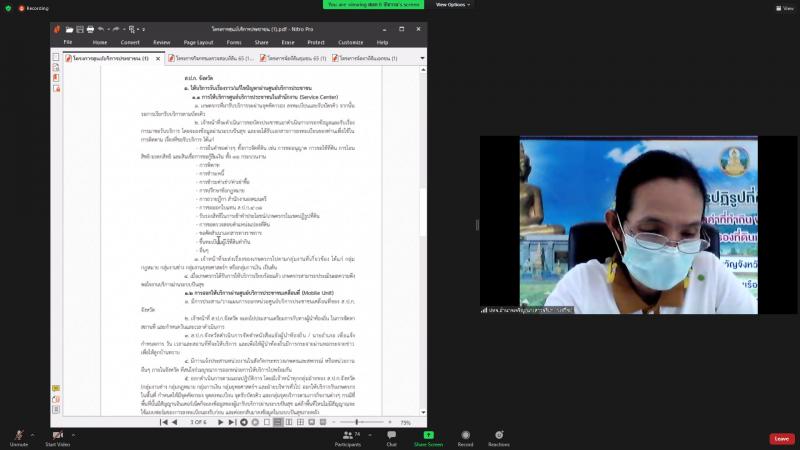Switch to the Page Layout ribbon tab
This screenshot has width=800, height=450.
(198, 42)
